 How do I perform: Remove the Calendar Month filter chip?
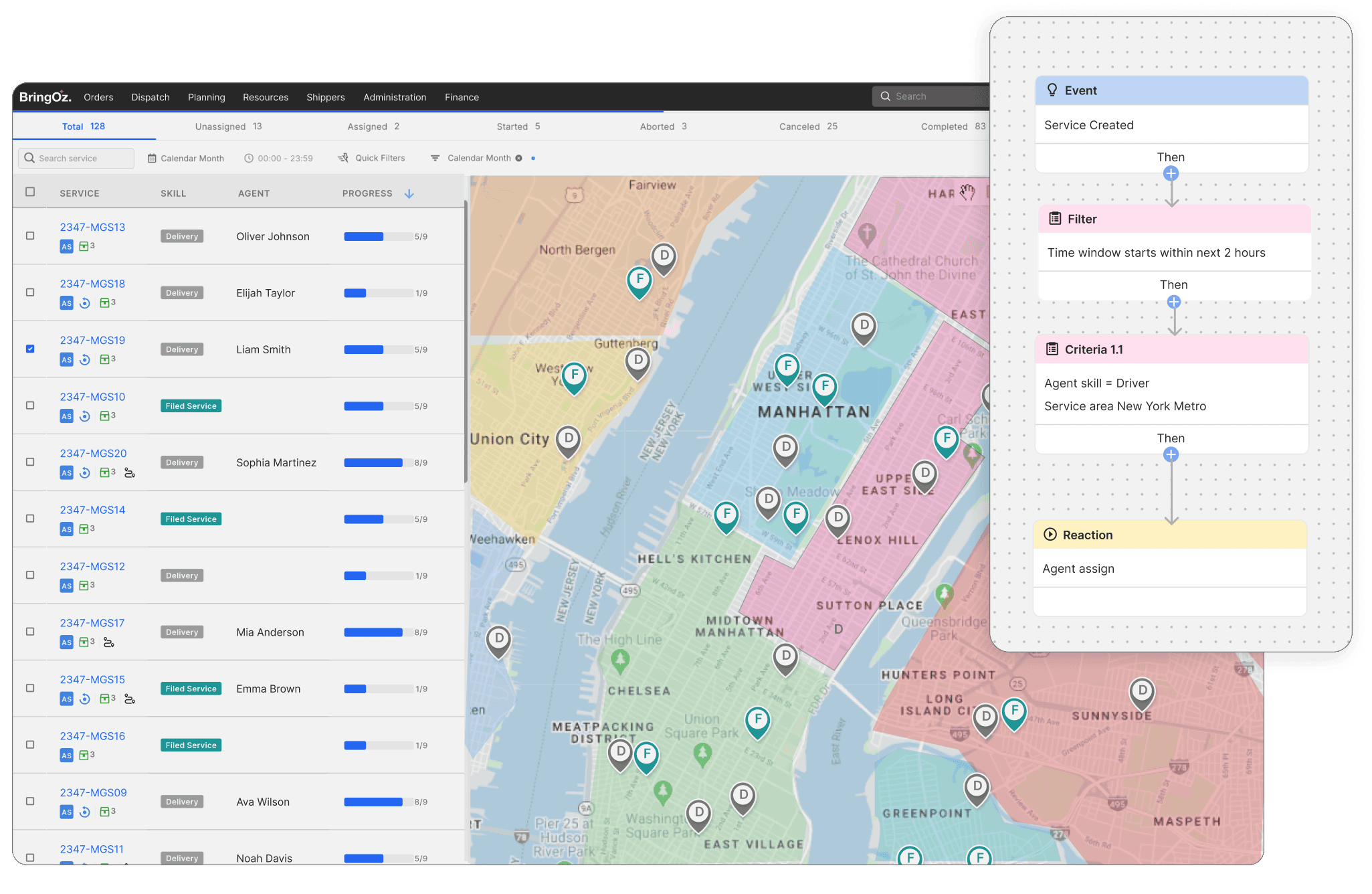coord(518,159)
